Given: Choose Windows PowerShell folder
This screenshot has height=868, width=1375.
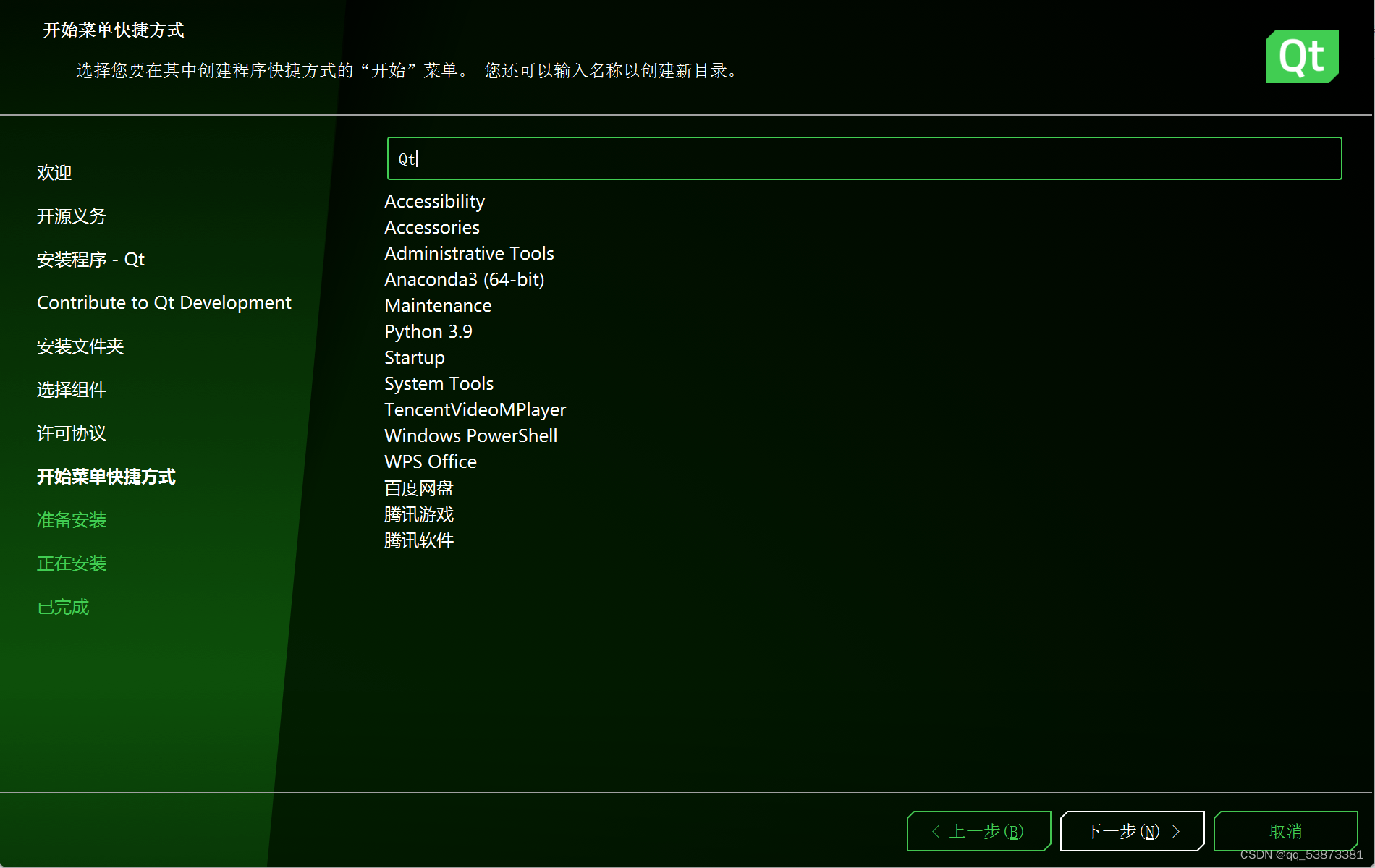Looking at the screenshot, I should point(470,435).
